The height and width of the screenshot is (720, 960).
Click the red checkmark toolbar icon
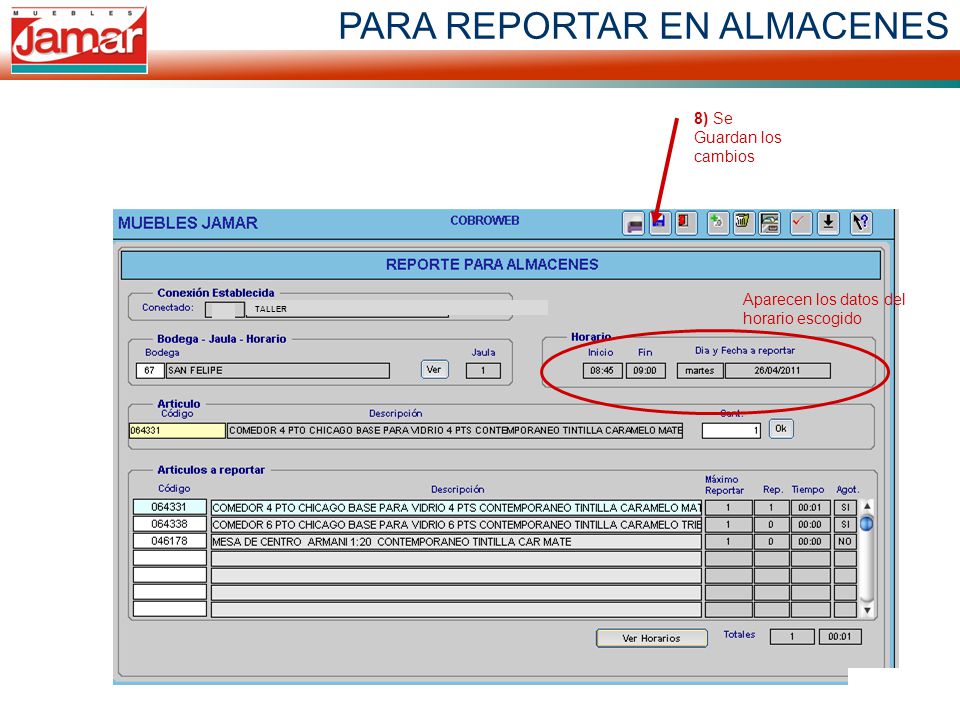click(800, 223)
